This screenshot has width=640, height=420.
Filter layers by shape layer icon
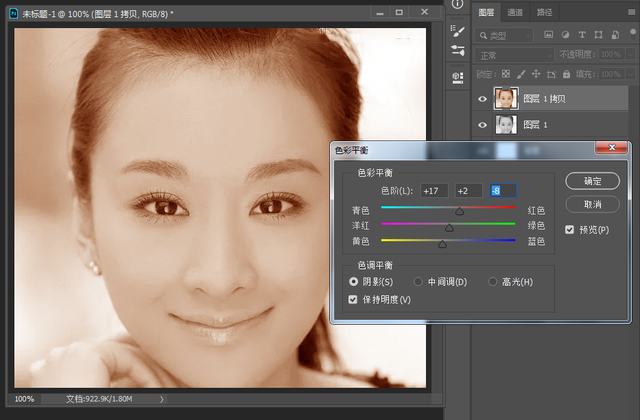click(x=598, y=35)
